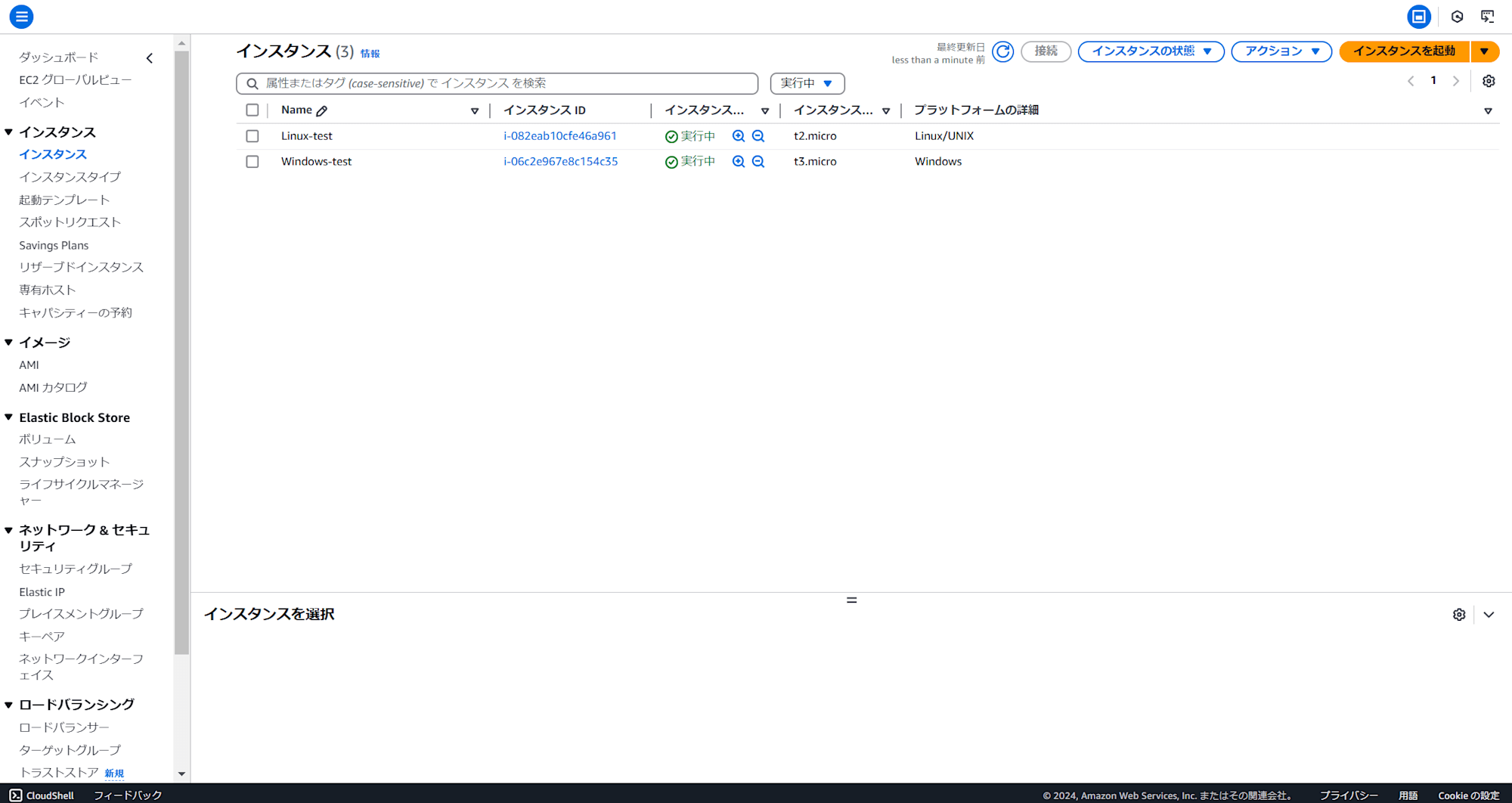
Task: Click running status icon for Linux-test
Action: click(x=671, y=137)
